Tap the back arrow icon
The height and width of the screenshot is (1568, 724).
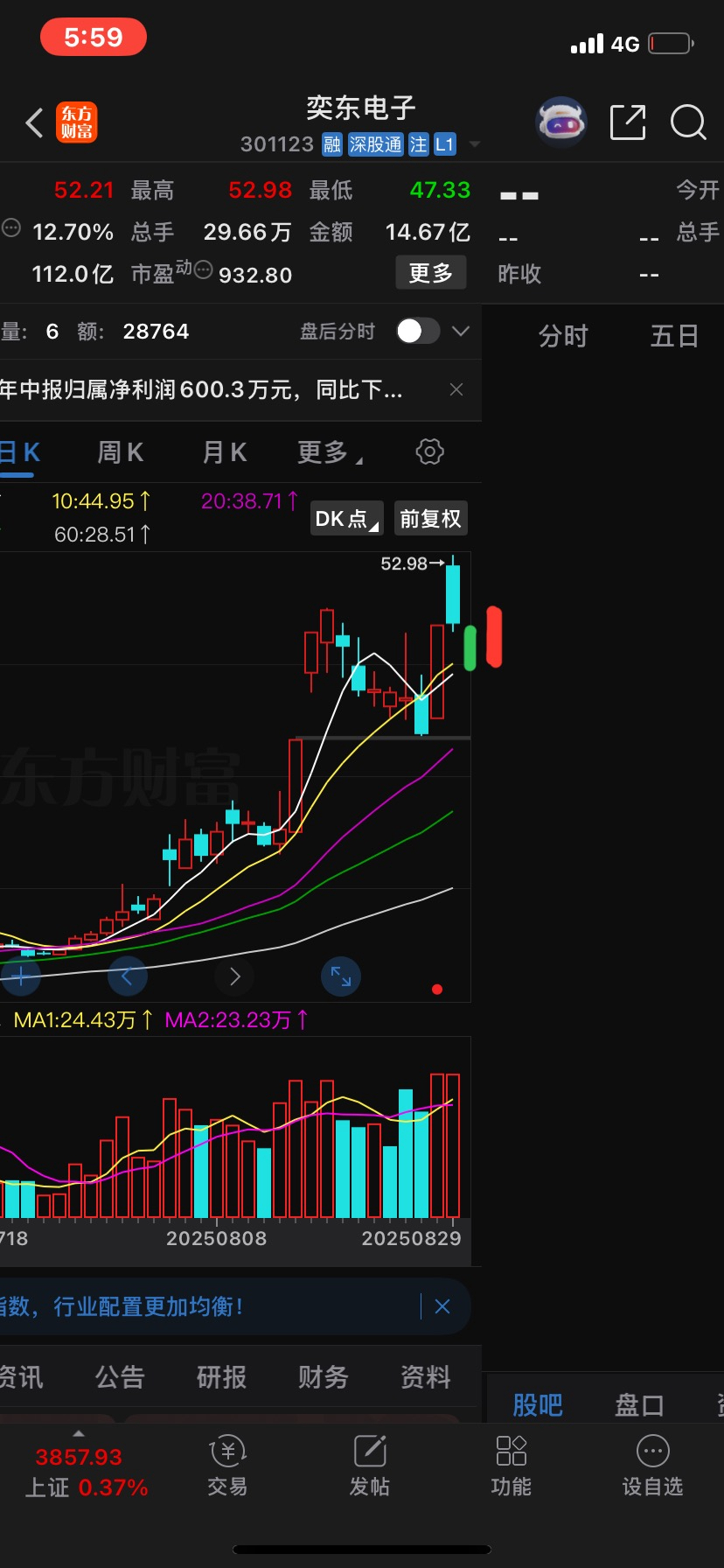click(34, 123)
